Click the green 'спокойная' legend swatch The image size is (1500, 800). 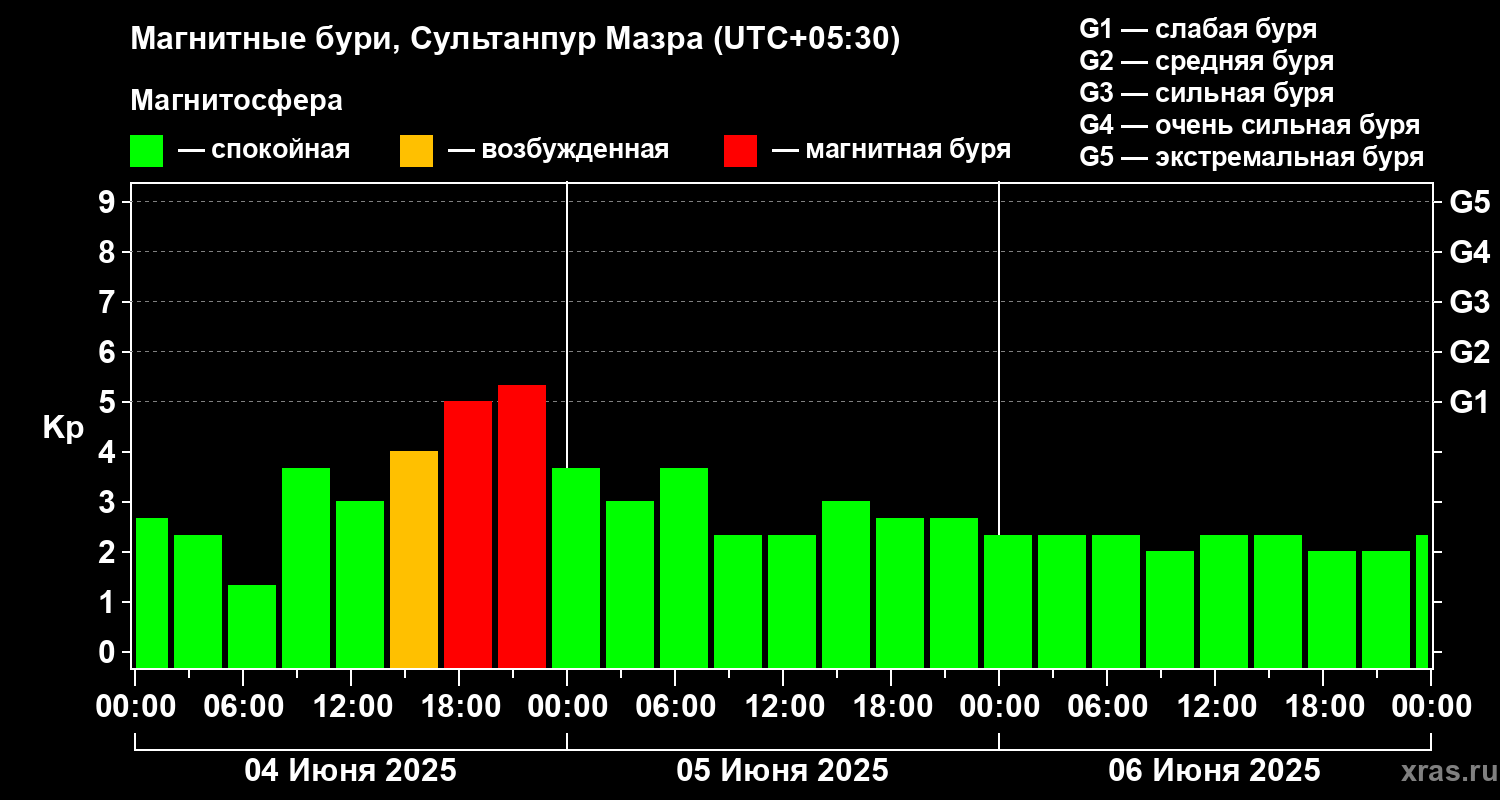click(147, 151)
